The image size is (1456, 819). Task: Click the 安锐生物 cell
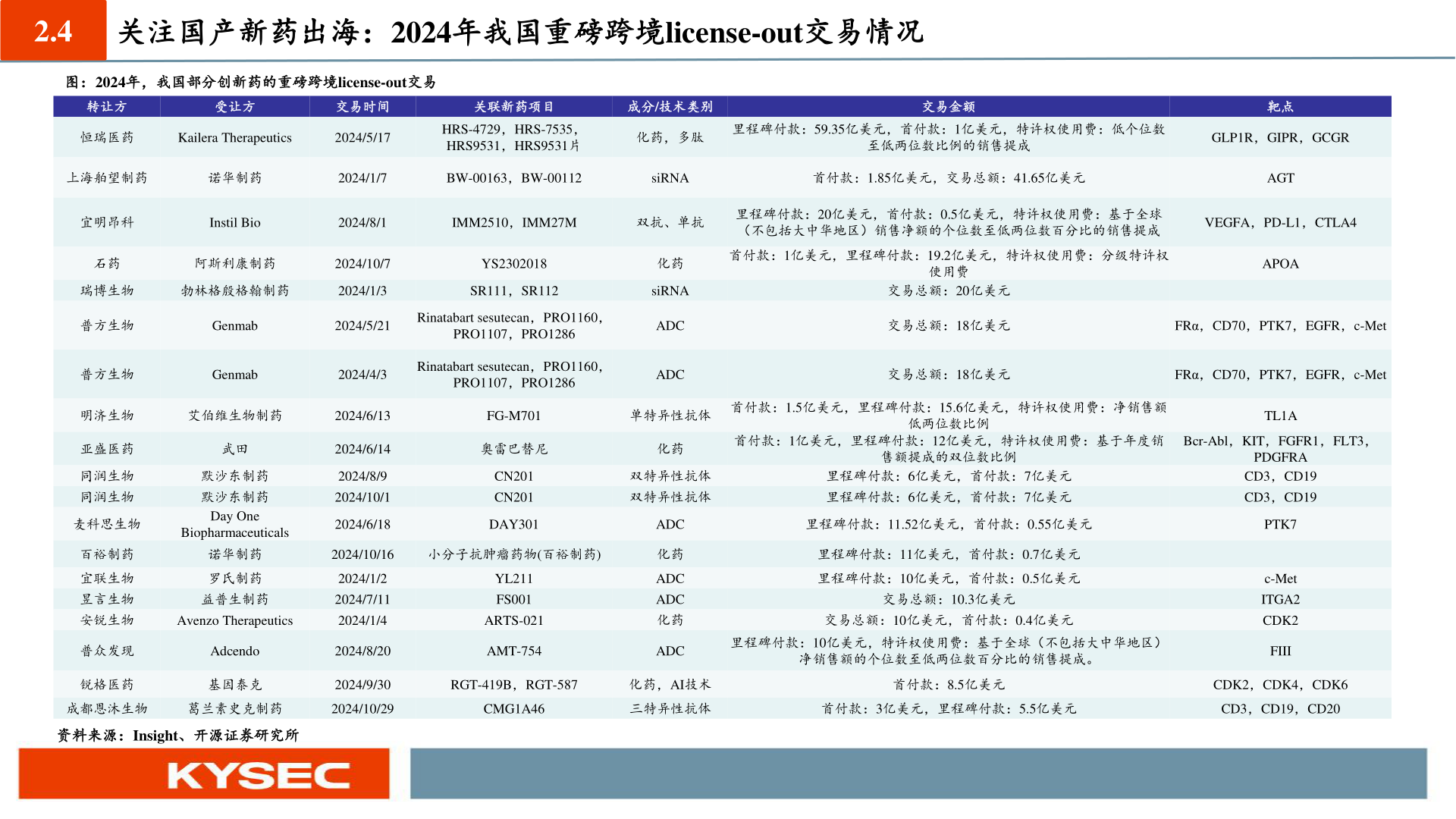tap(107, 620)
